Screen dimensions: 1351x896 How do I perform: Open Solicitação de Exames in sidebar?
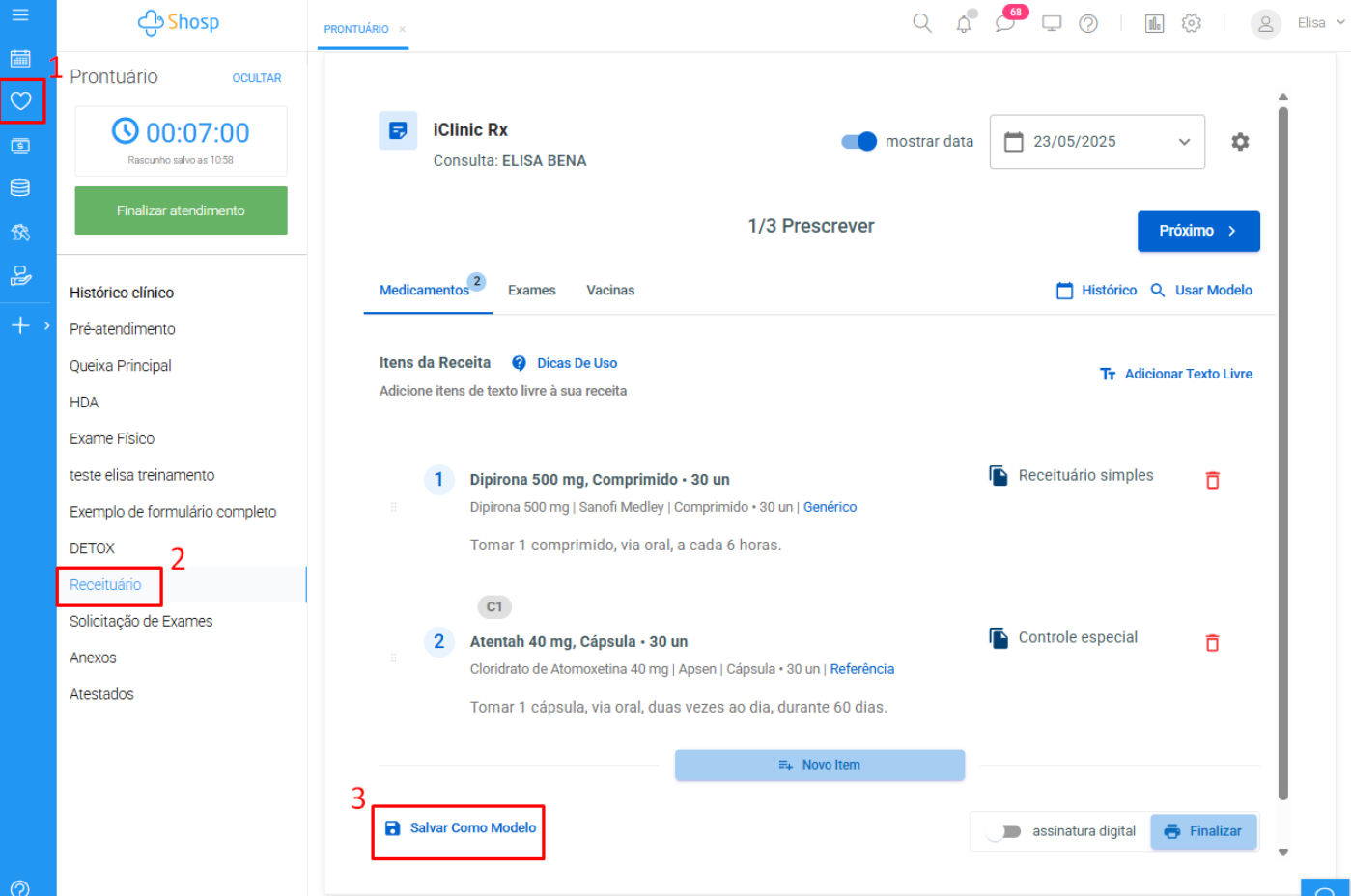coord(141,621)
